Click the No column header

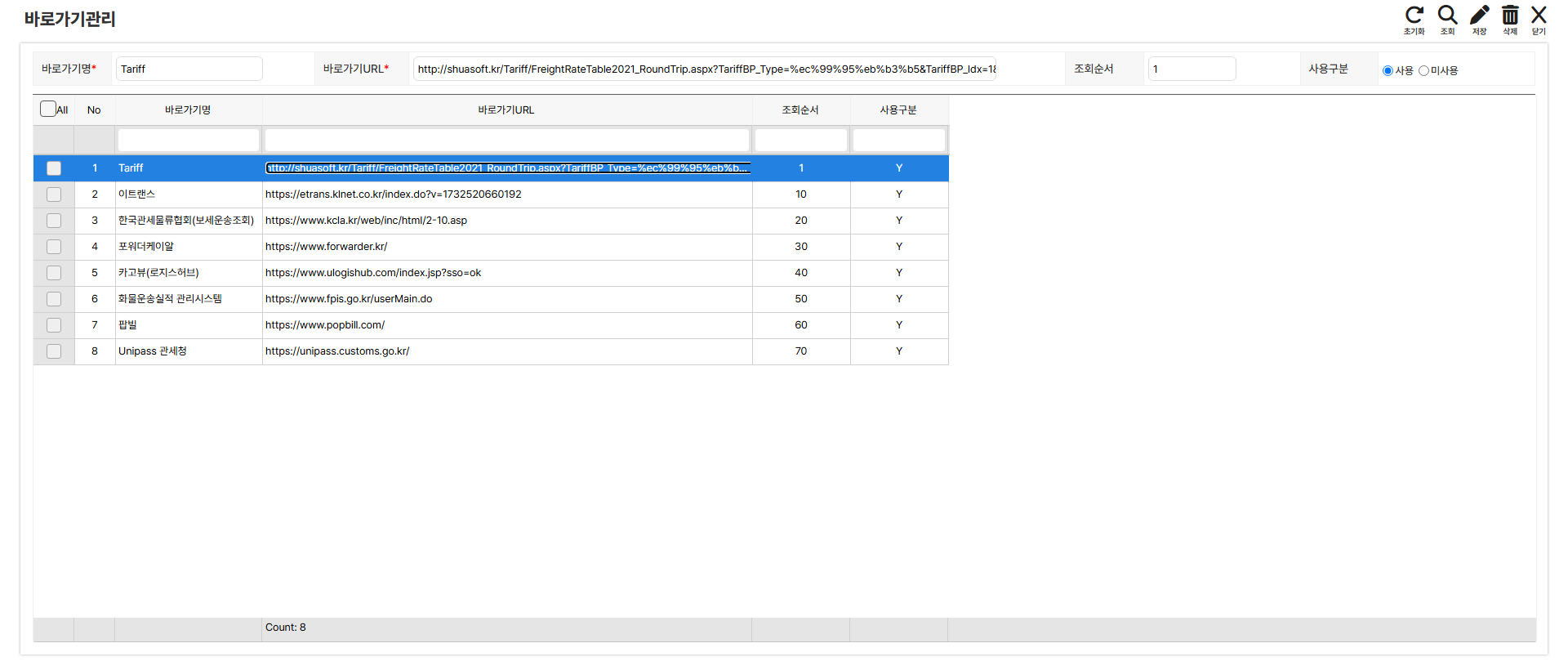click(x=95, y=110)
